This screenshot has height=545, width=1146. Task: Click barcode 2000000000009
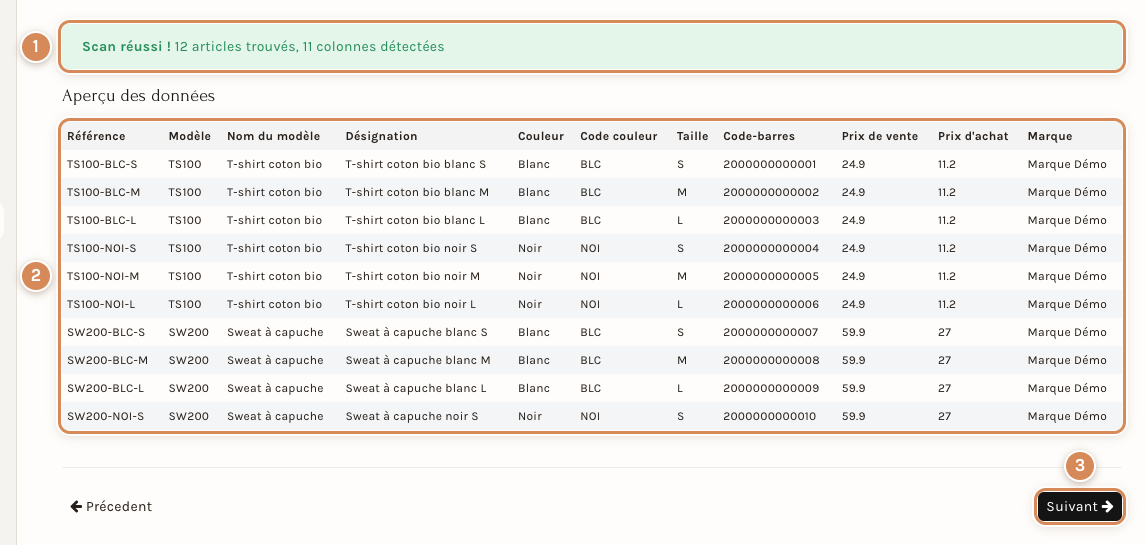coord(771,388)
